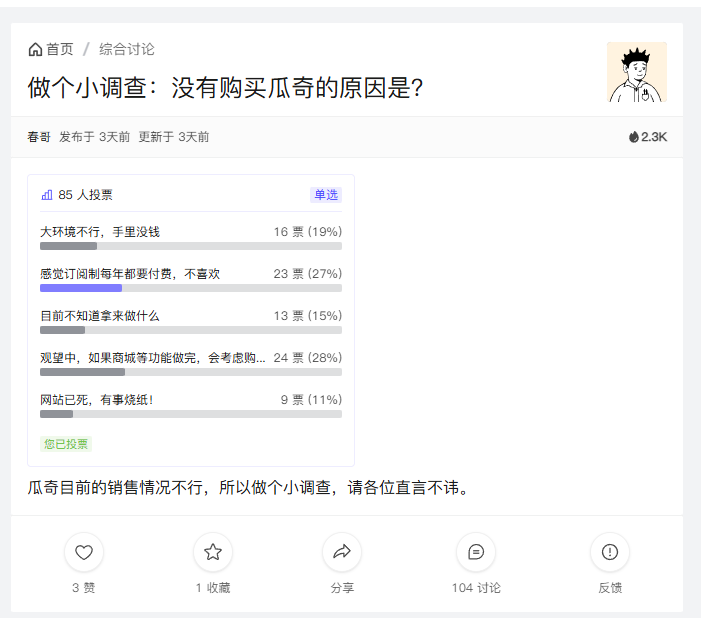Click the 9 票 (11%) result

click(x=311, y=400)
